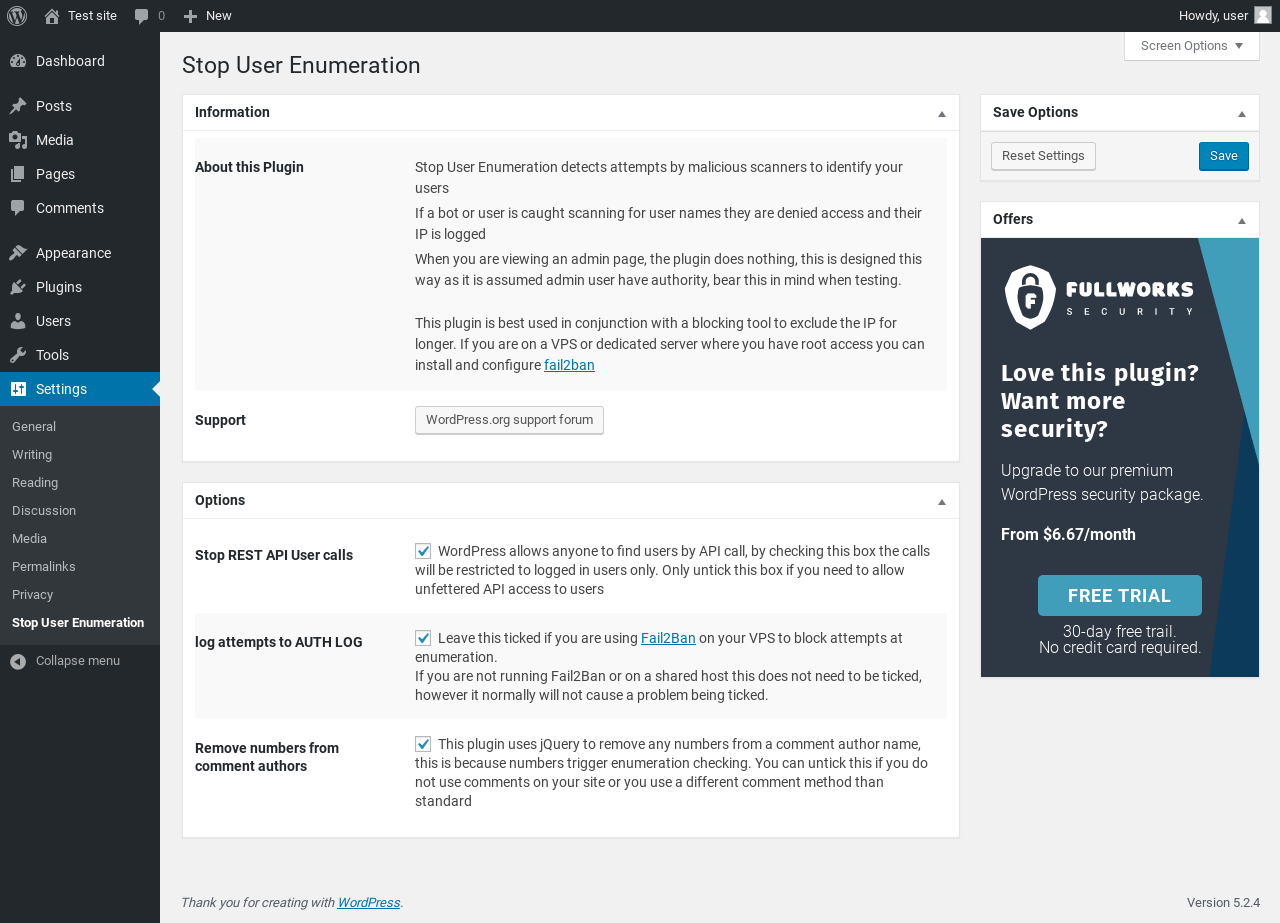
Task: Click the Version 5.2.4 footer text
Action: click(1223, 902)
